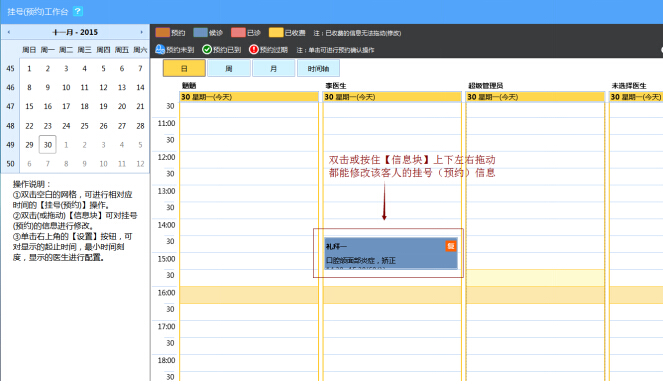Viewport: 663px width, 384px height.
Task: Select date 14 in the mini calendar
Action: click(140, 87)
